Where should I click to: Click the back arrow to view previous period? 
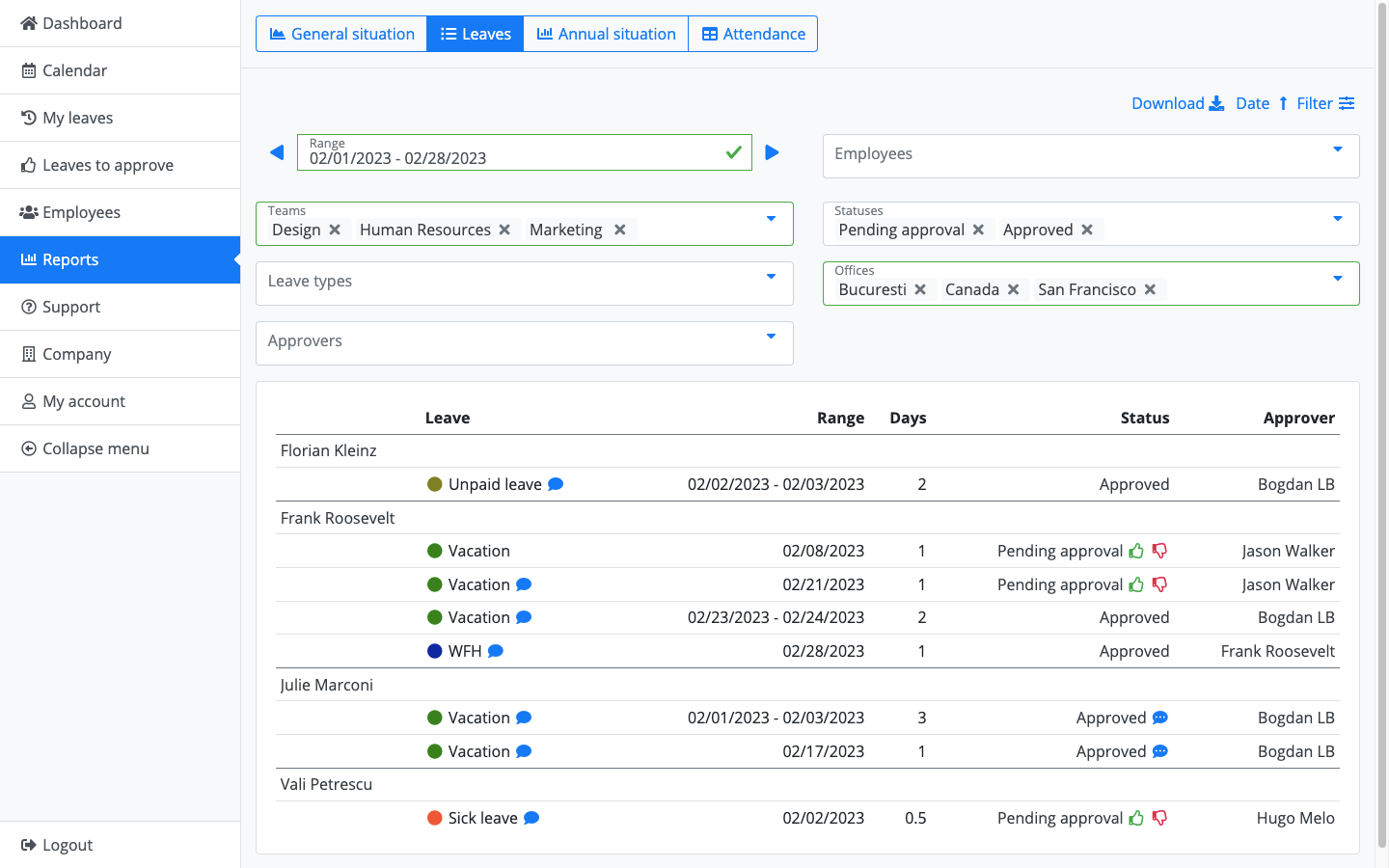point(277,152)
